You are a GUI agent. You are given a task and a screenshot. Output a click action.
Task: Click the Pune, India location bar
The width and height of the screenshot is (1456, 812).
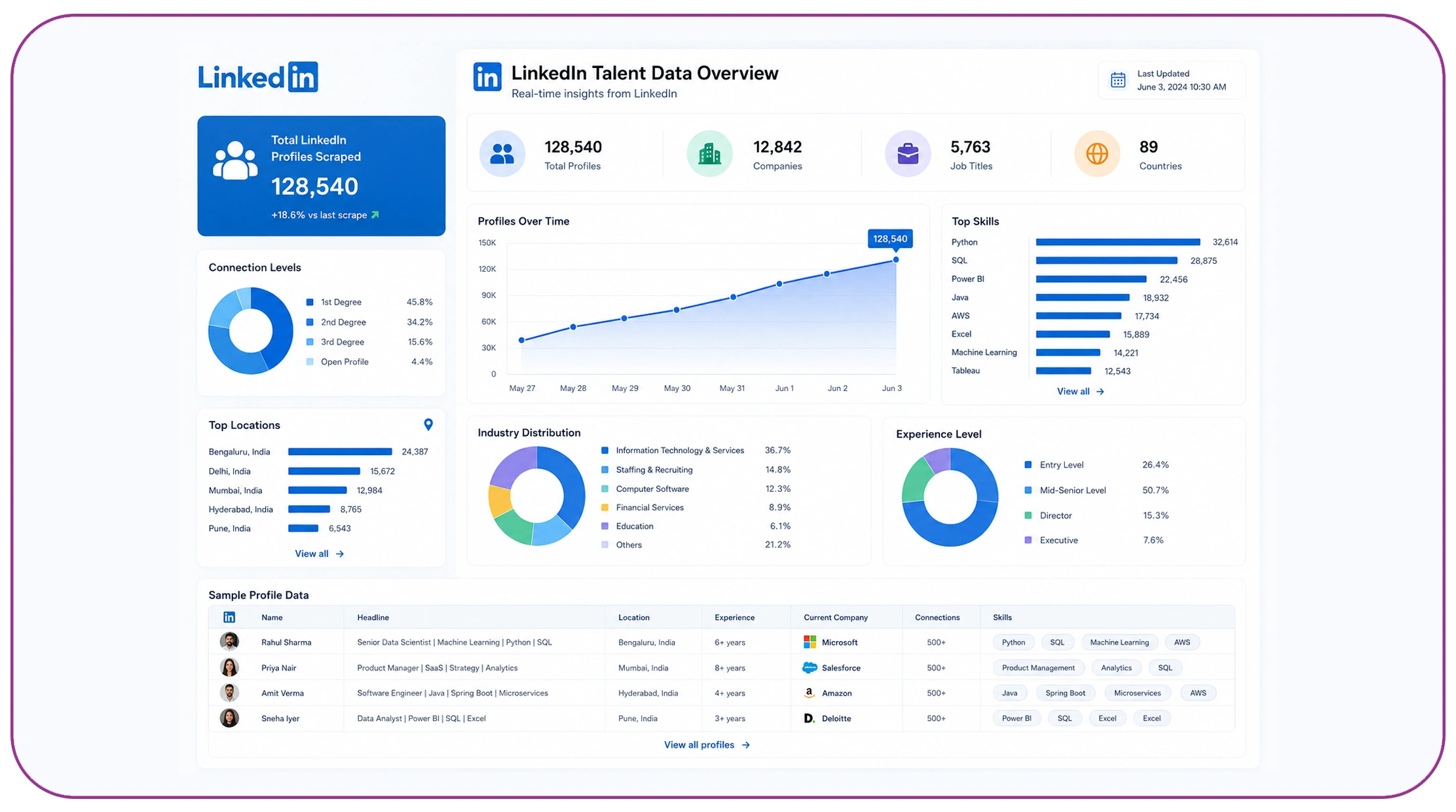click(x=303, y=528)
